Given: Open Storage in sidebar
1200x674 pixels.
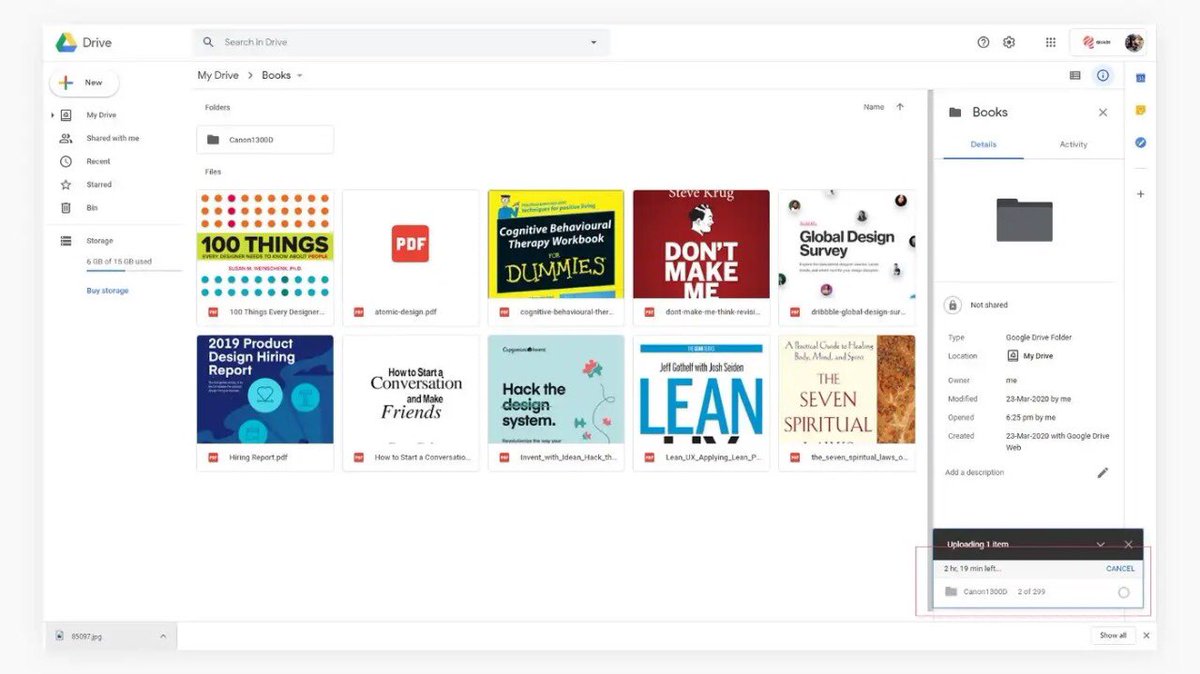Looking at the screenshot, I should coord(99,241).
